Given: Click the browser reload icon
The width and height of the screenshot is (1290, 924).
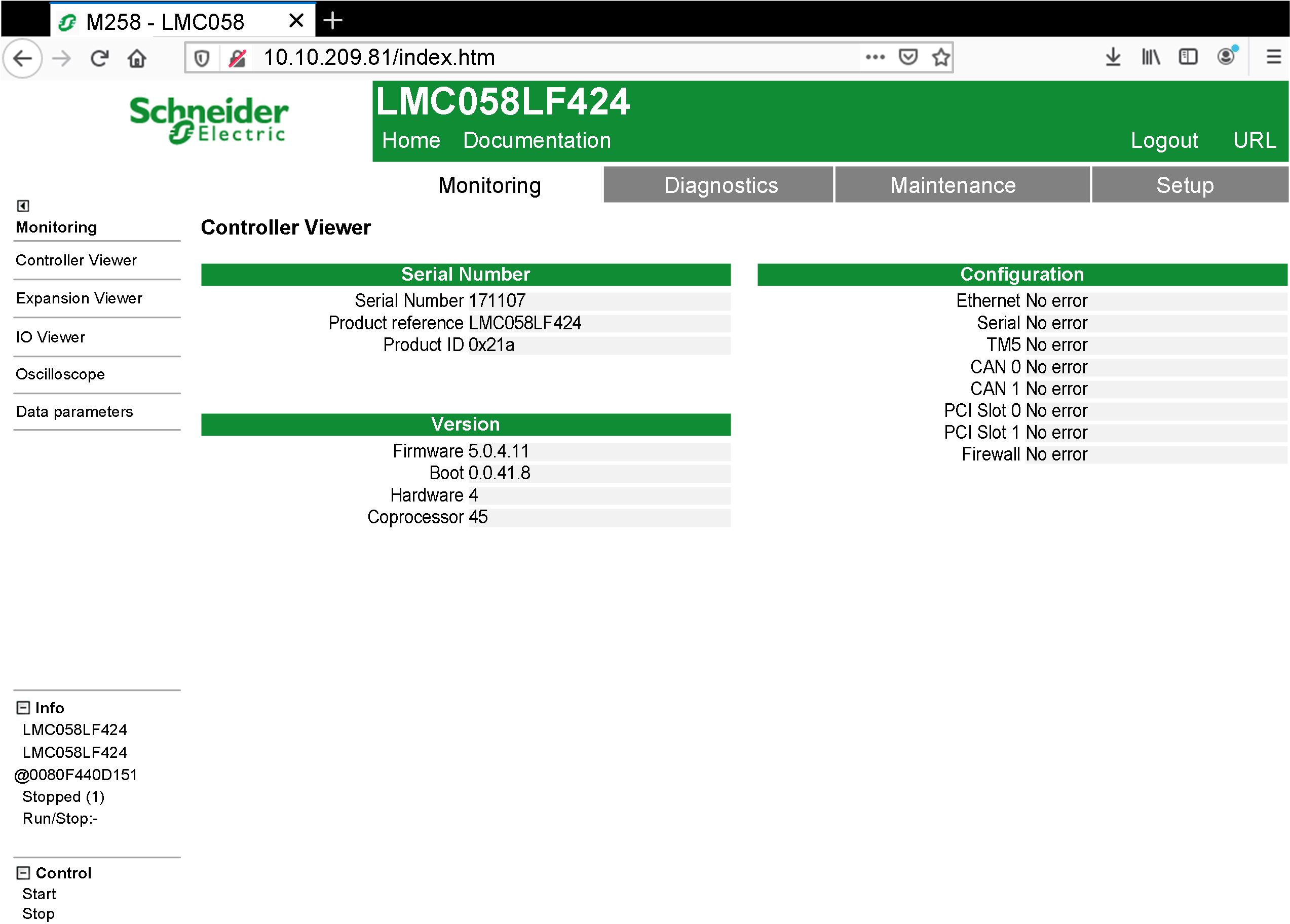Looking at the screenshot, I should [99, 58].
